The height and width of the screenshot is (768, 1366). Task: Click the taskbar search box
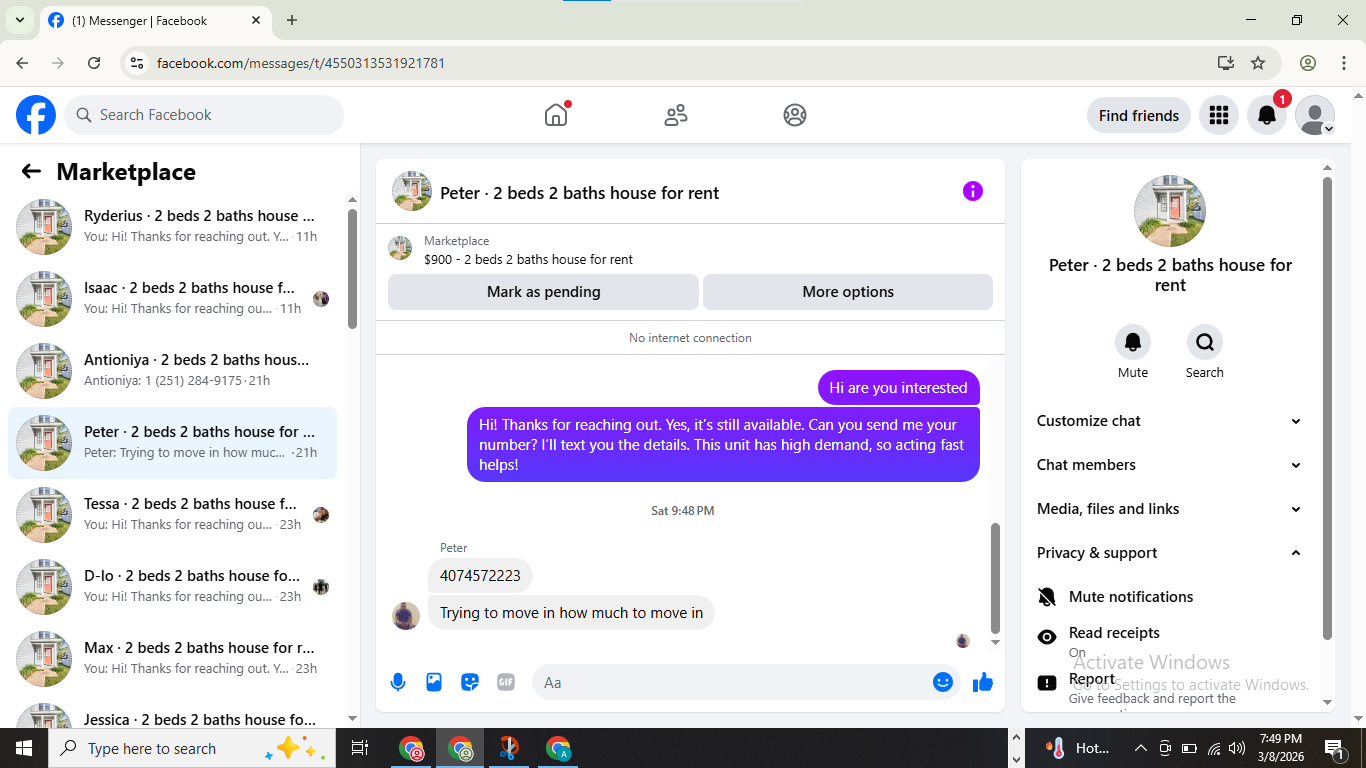click(190, 748)
